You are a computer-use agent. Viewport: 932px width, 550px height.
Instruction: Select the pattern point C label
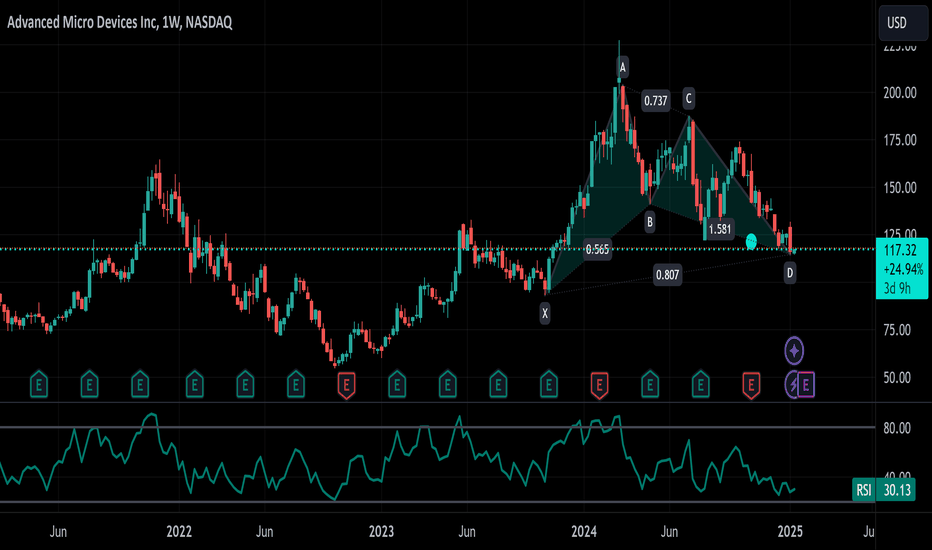tap(688, 98)
